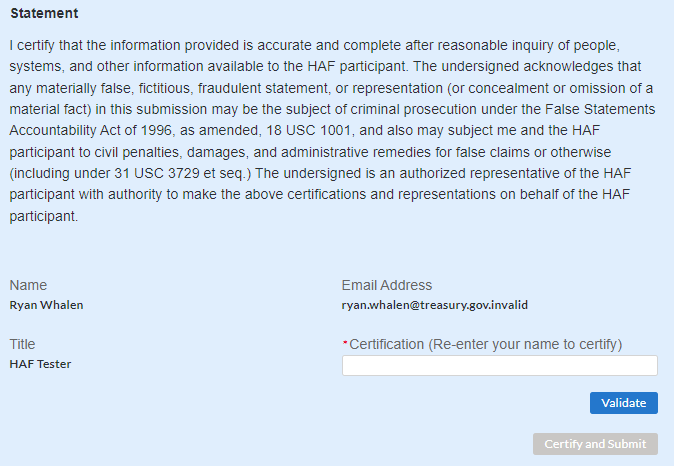Click the Certification name input field
Viewport: 674px width, 466px height.
coord(499,366)
